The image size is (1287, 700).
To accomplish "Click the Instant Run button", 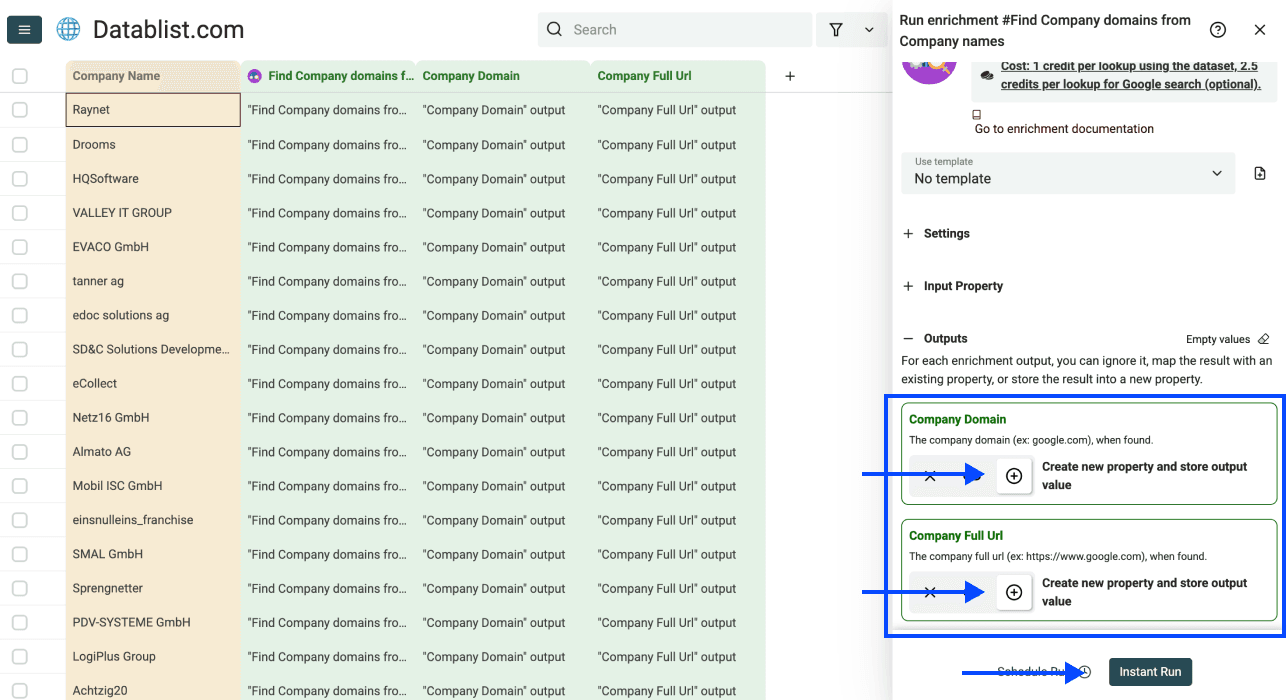I will pyautogui.click(x=1150, y=672).
